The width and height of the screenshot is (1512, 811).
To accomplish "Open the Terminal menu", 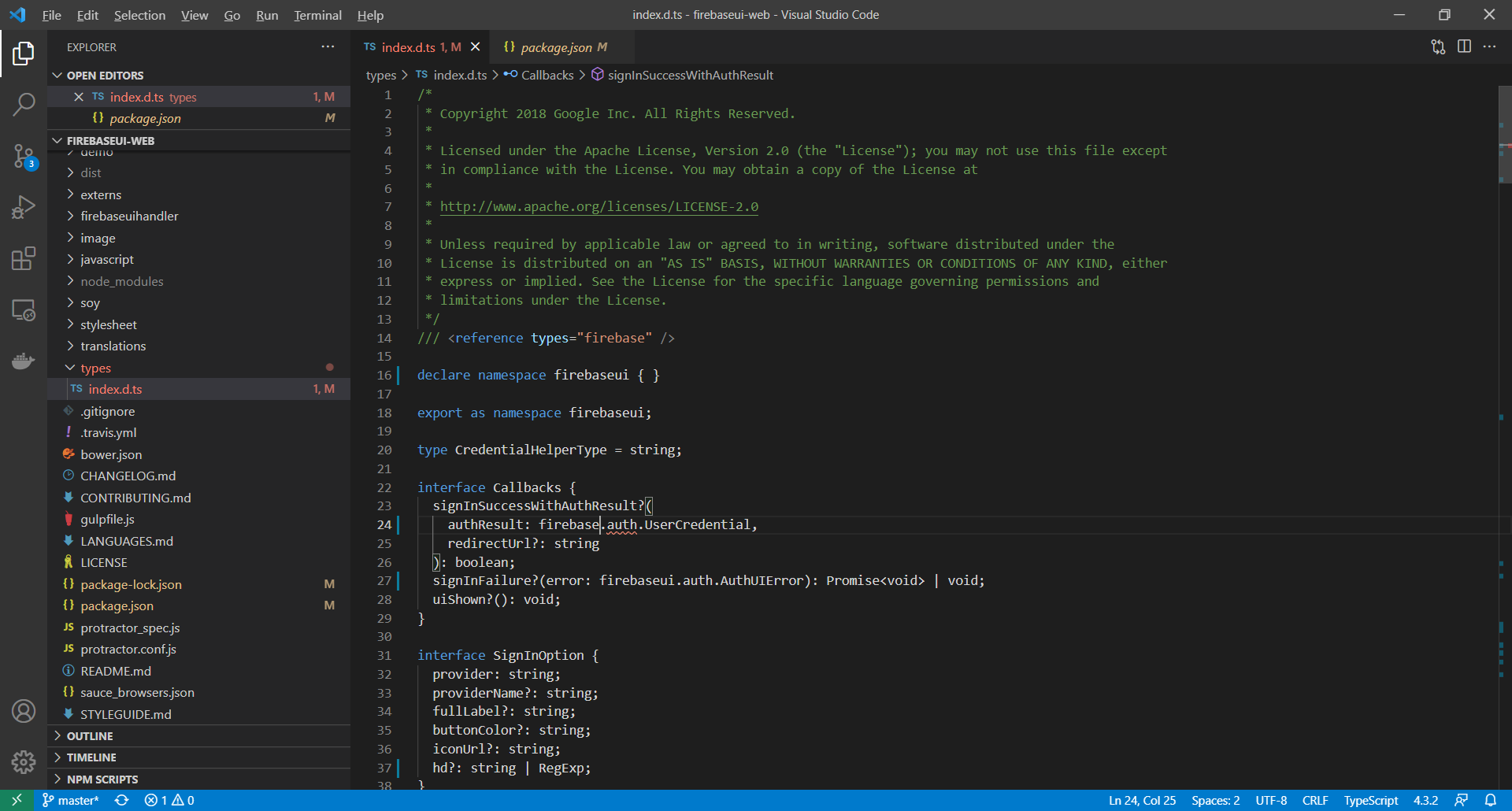I will click(317, 15).
